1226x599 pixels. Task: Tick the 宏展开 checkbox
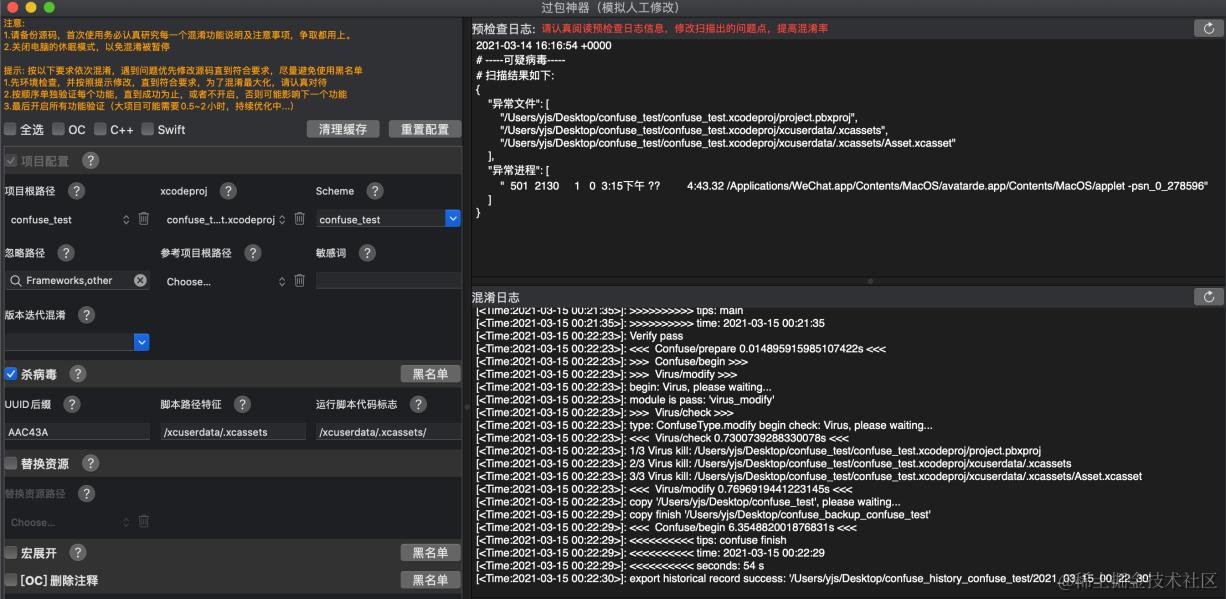click(x=11, y=553)
